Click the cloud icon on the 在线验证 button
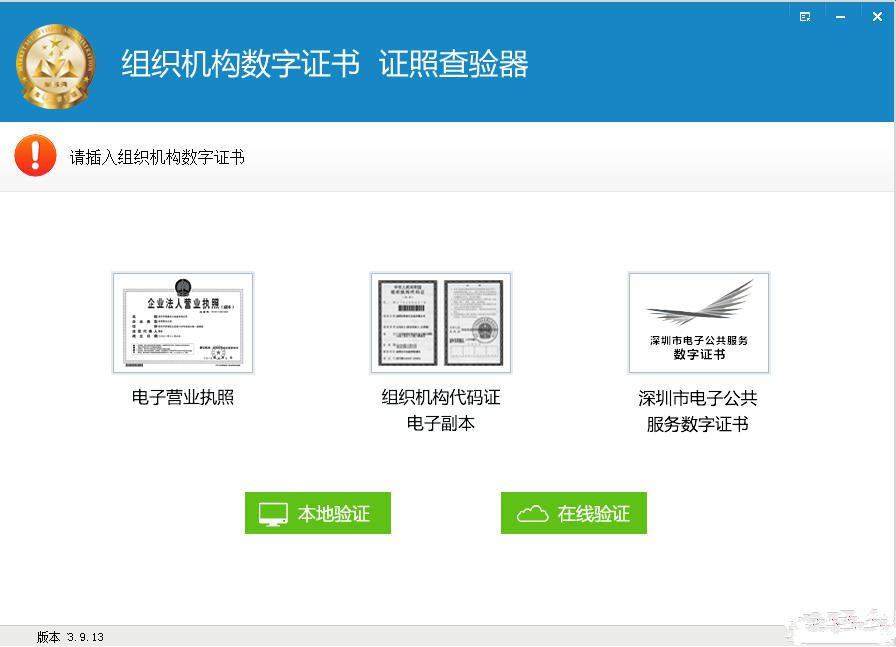The height and width of the screenshot is (647, 896). (530, 513)
